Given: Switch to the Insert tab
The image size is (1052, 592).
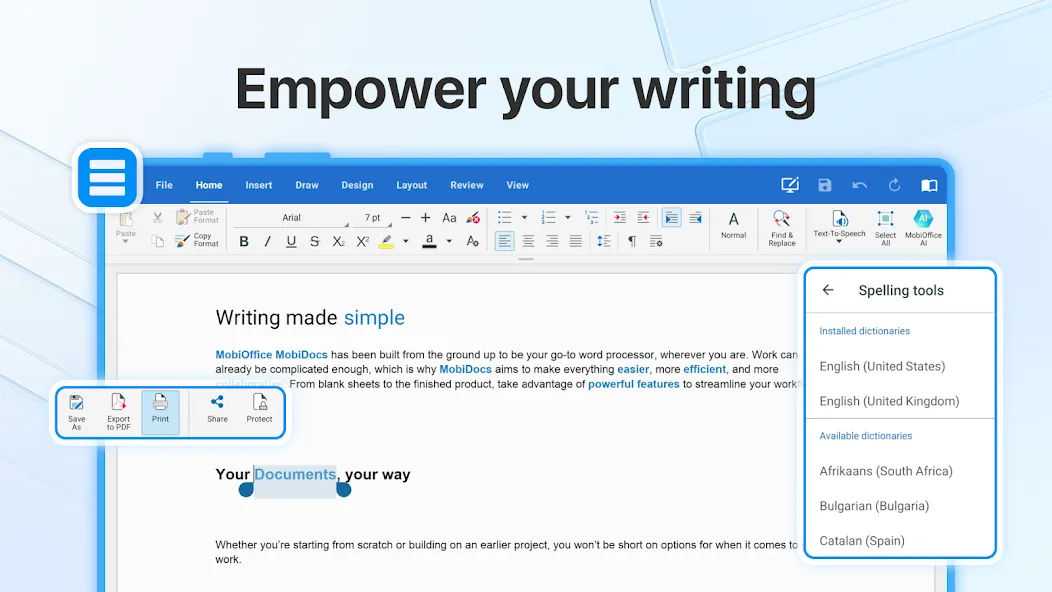Looking at the screenshot, I should 258,185.
